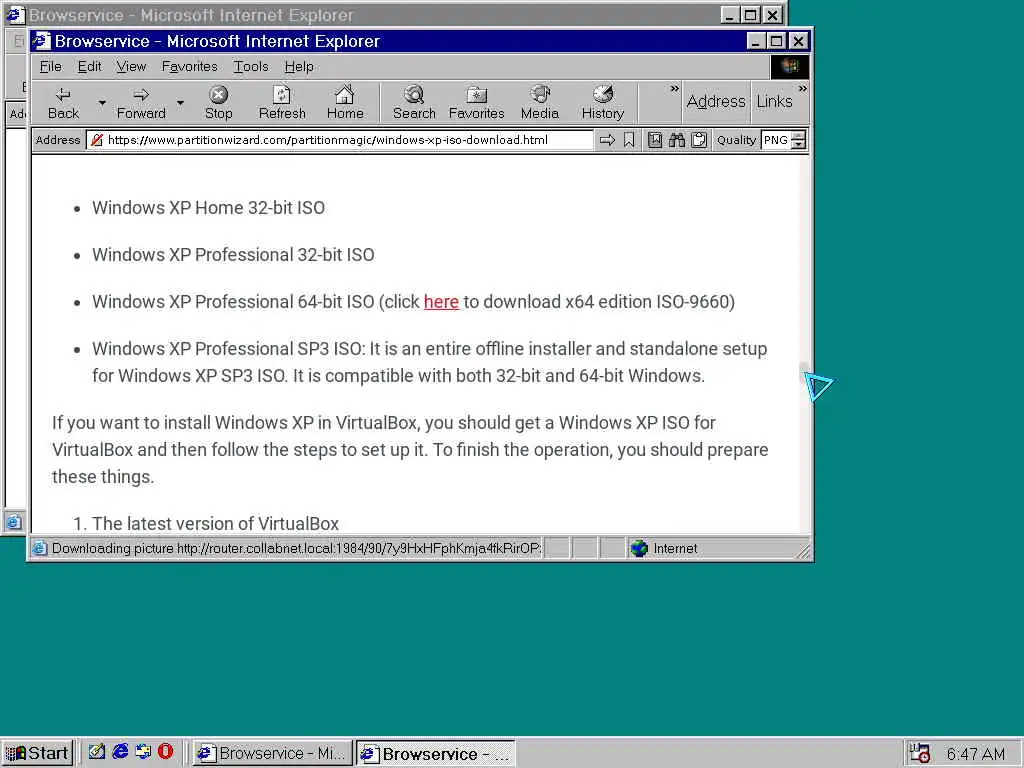Viewport: 1024px width, 768px height.
Task: Open the File menu
Action: click(50, 67)
